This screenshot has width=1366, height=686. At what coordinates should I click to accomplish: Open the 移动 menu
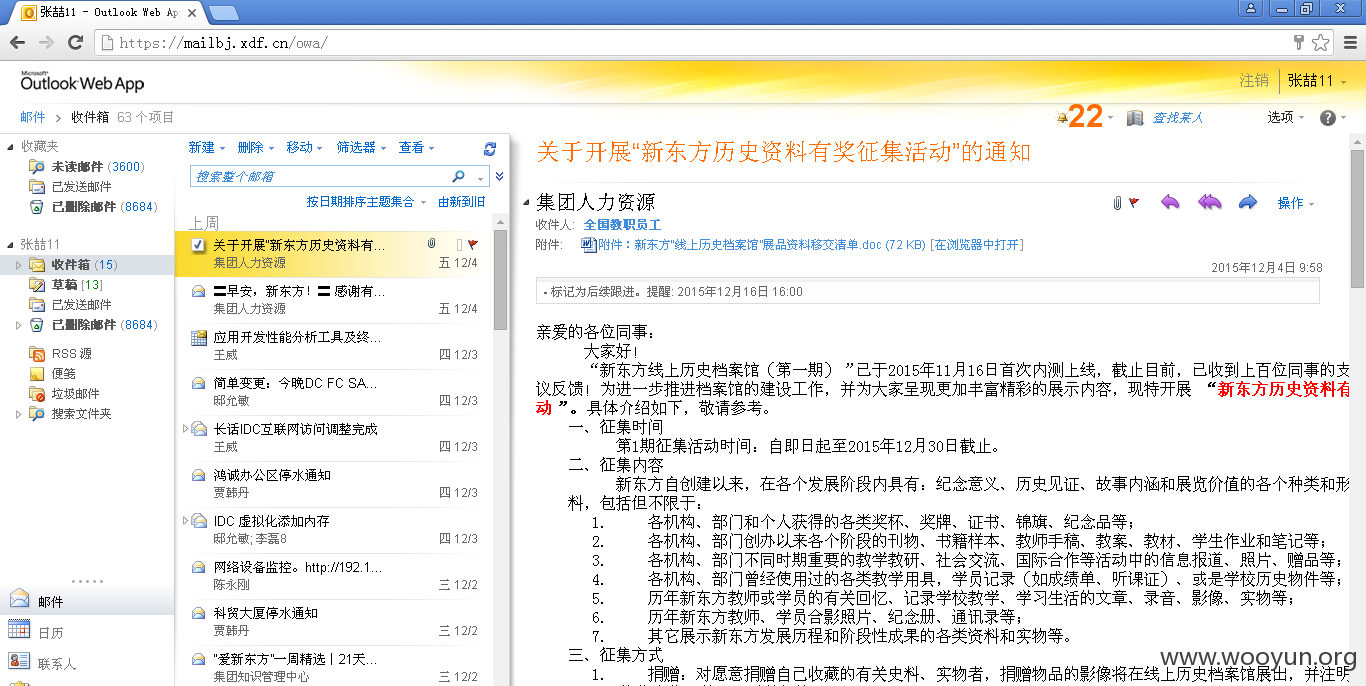click(304, 148)
